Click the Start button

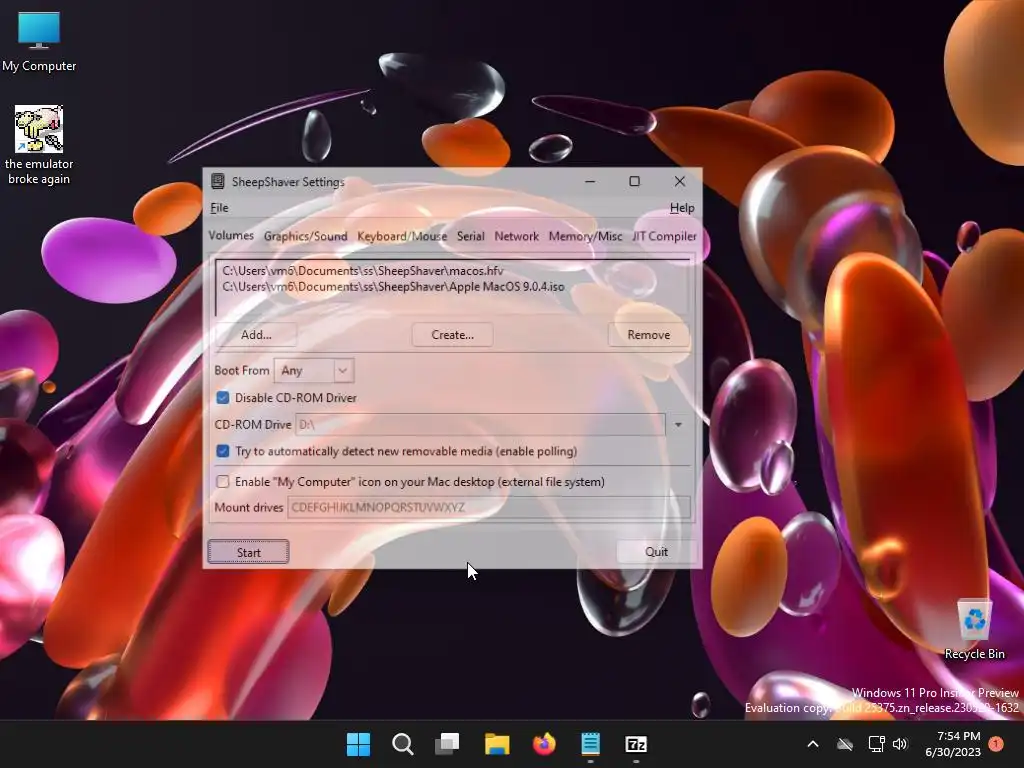point(249,552)
